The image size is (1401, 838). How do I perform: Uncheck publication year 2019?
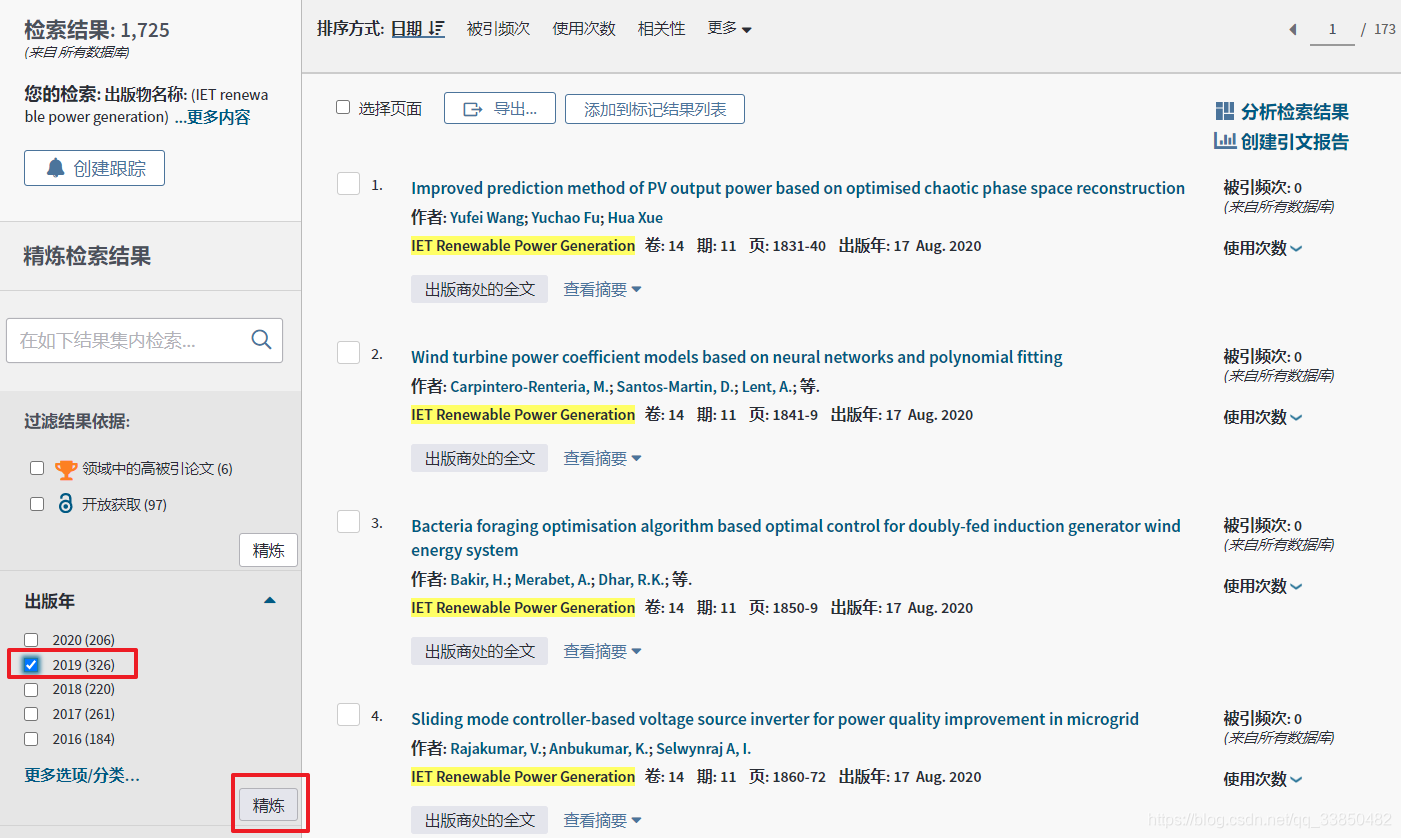[31, 665]
